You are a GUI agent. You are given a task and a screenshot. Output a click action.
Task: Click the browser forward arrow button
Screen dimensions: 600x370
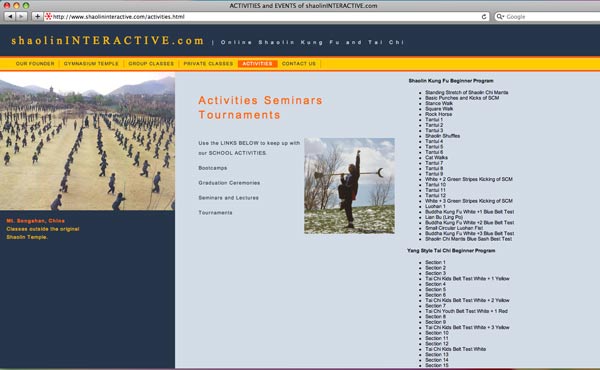click(x=21, y=16)
